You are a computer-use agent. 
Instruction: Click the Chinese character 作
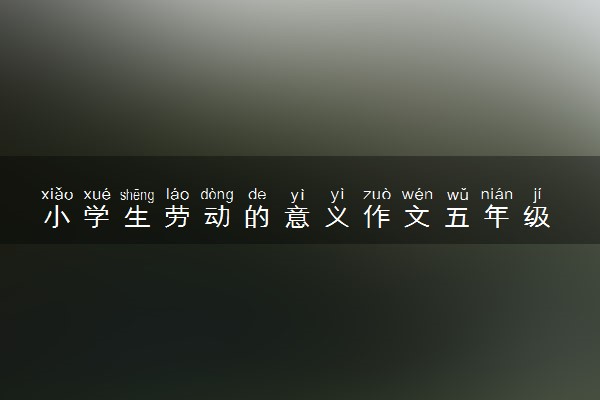[x=377, y=217]
